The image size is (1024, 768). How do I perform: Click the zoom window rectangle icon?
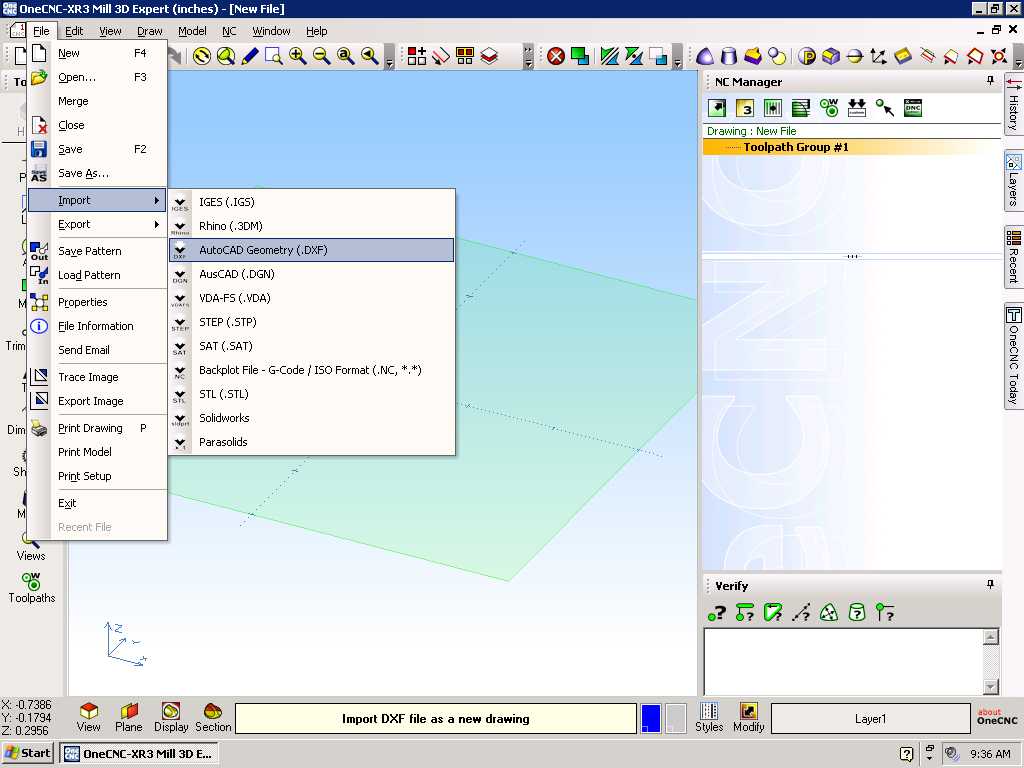(274, 56)
